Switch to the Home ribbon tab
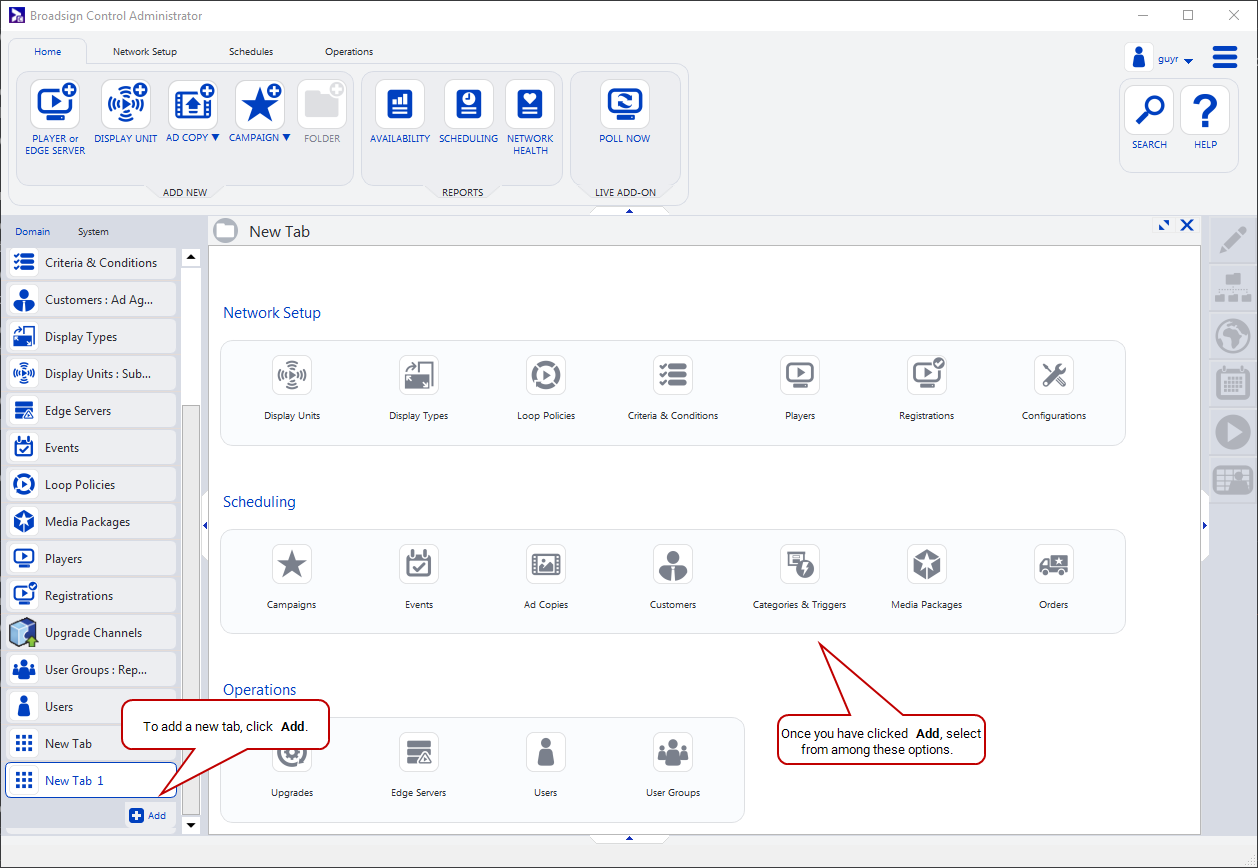This screenshot has width=1258, height=868. [48, 52]
